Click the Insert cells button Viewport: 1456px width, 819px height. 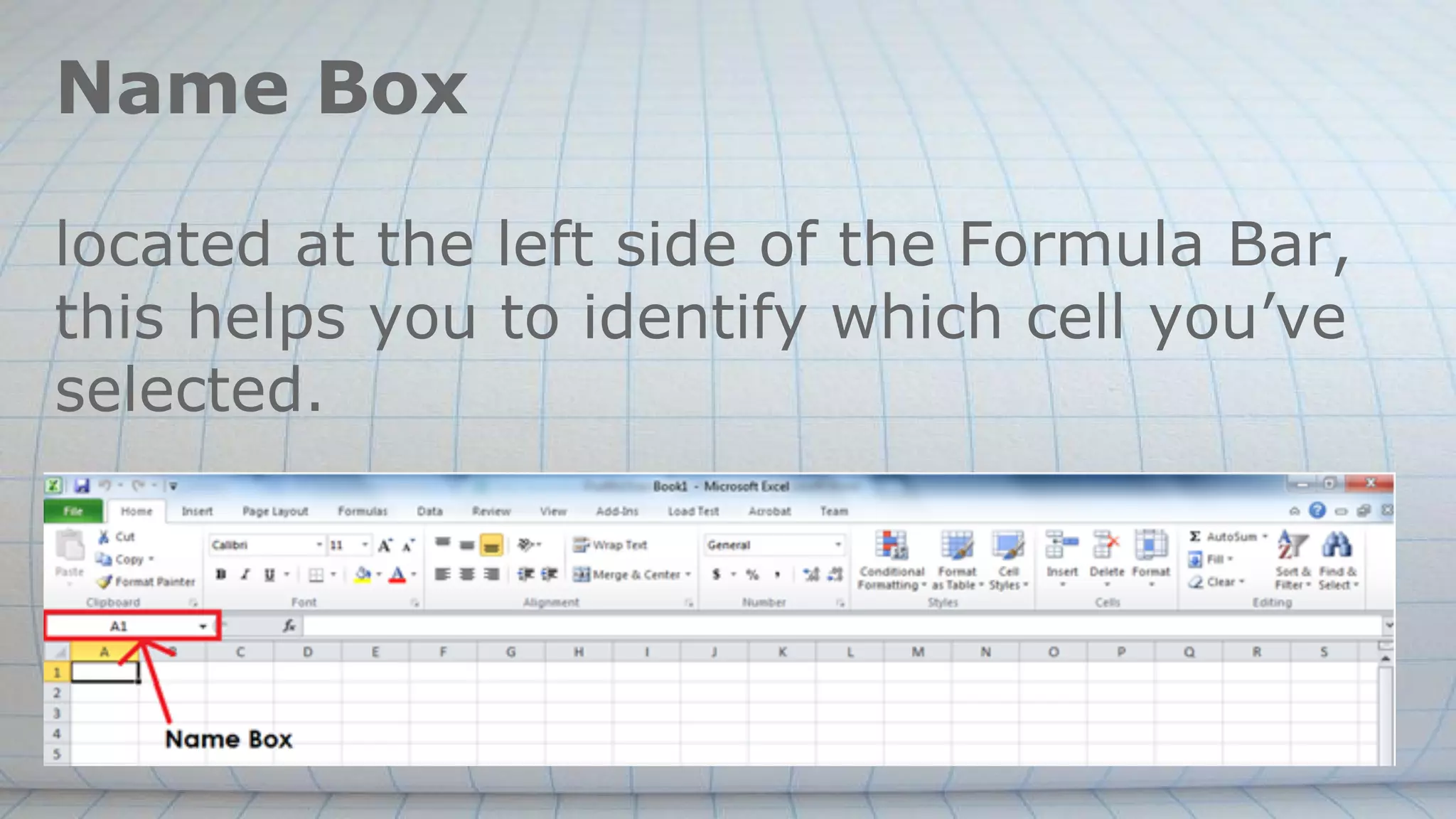[x=1062, y=559]
